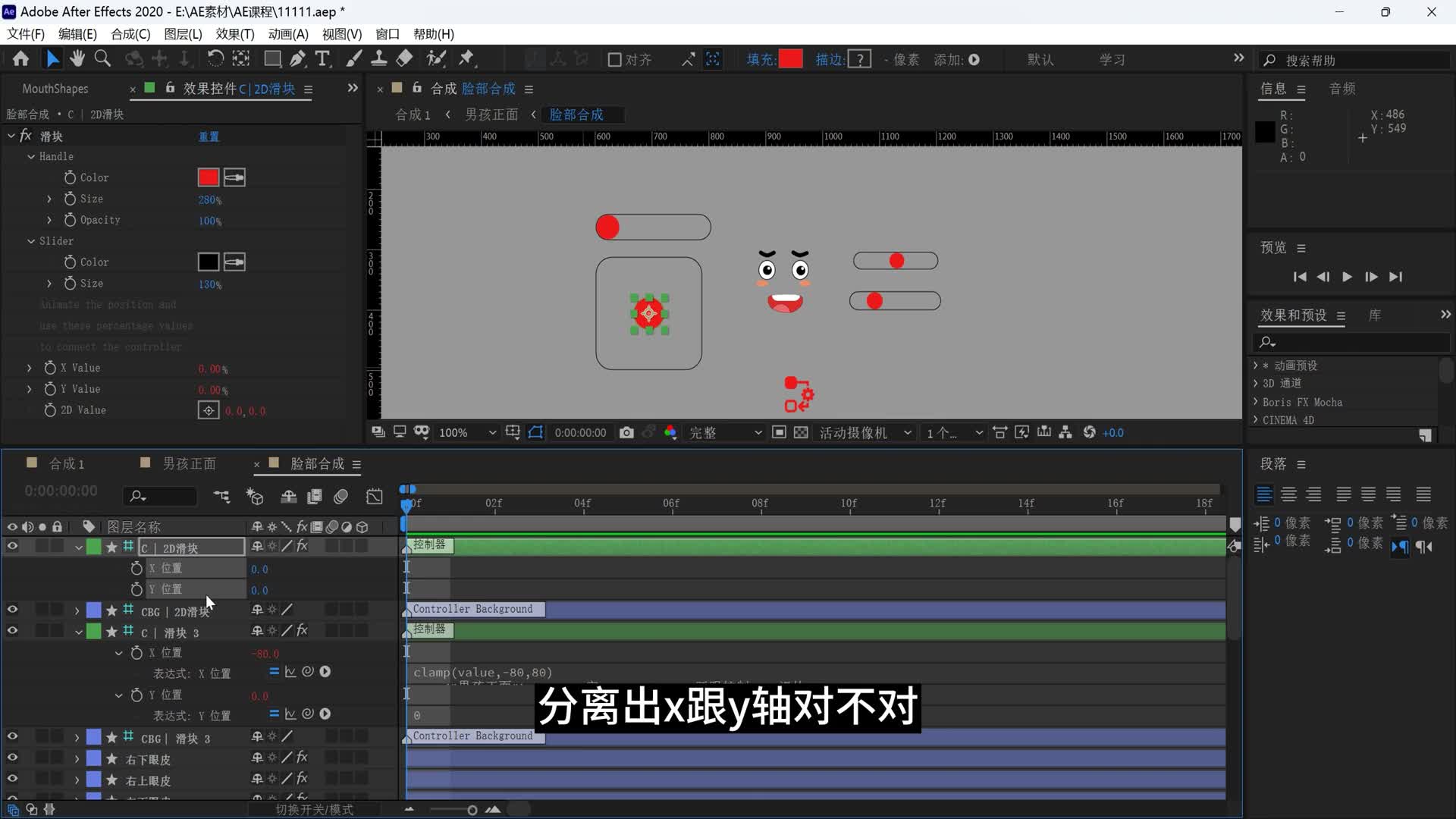
Task: Select the Puppet Pin tool
Action: coord(466,59)
